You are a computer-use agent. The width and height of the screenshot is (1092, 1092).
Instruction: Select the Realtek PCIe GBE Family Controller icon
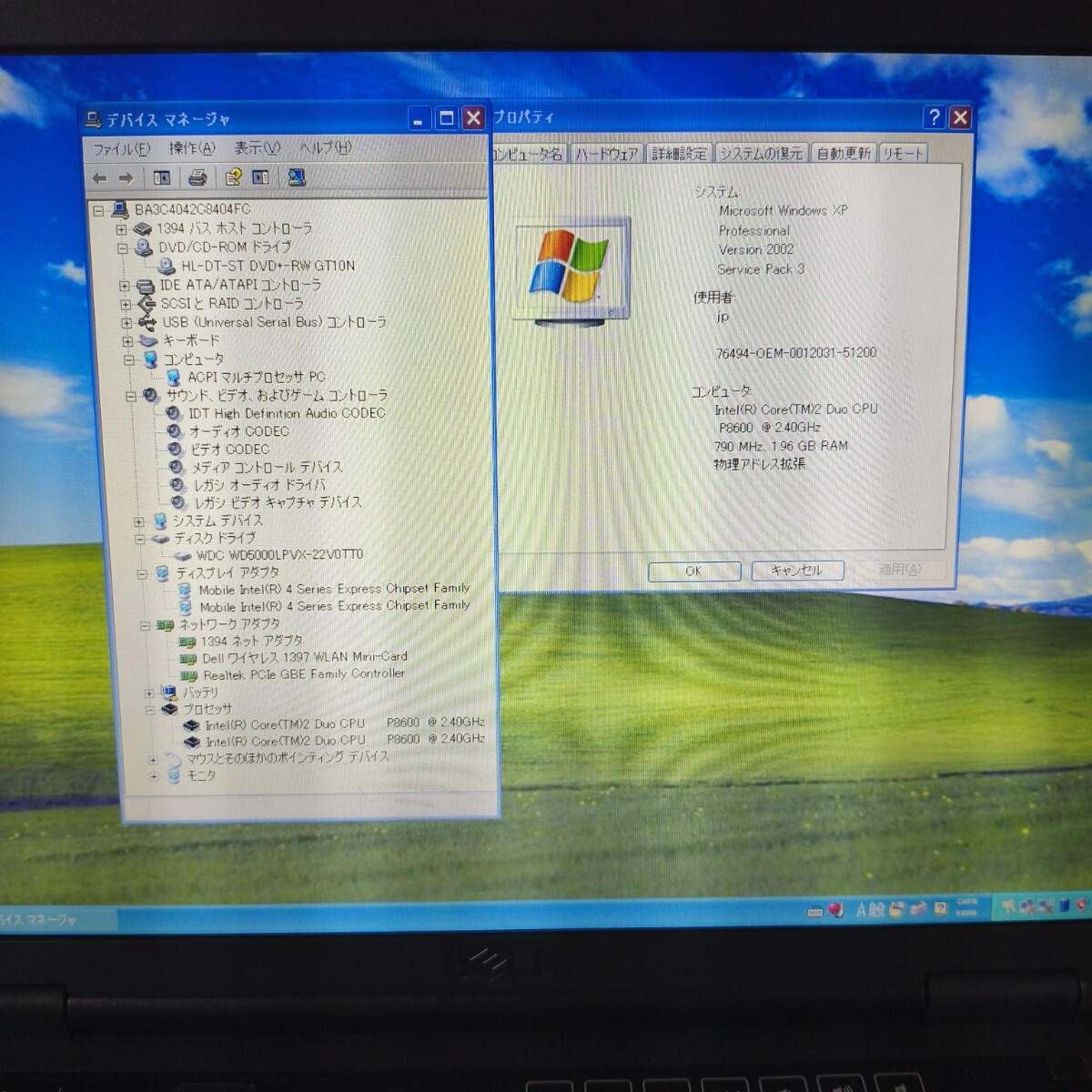tap(189, 675)
